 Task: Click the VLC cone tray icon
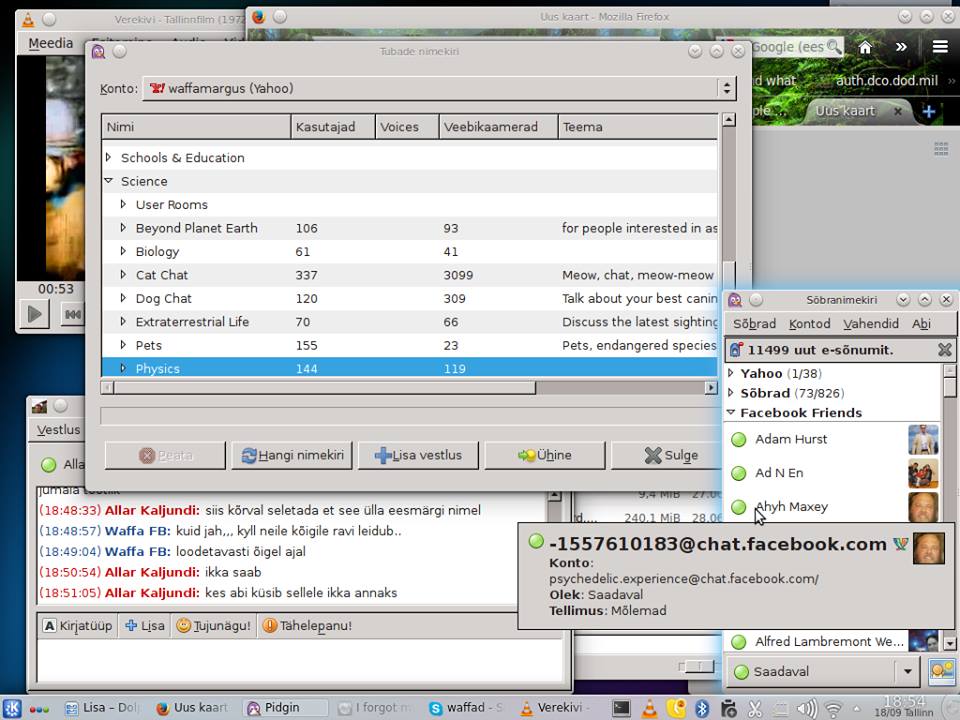click(650, 708)
